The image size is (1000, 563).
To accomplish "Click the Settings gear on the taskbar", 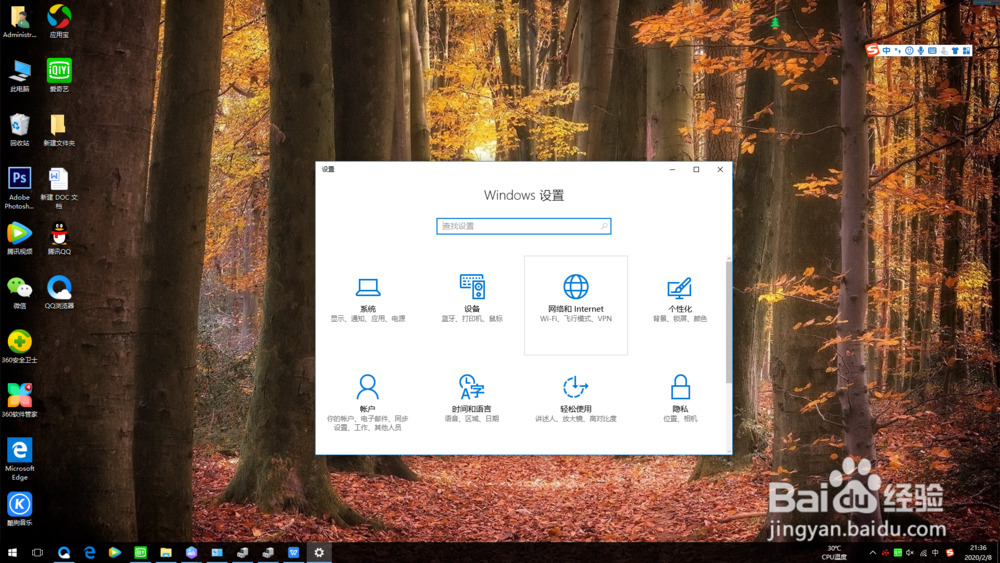I will 319,553.
